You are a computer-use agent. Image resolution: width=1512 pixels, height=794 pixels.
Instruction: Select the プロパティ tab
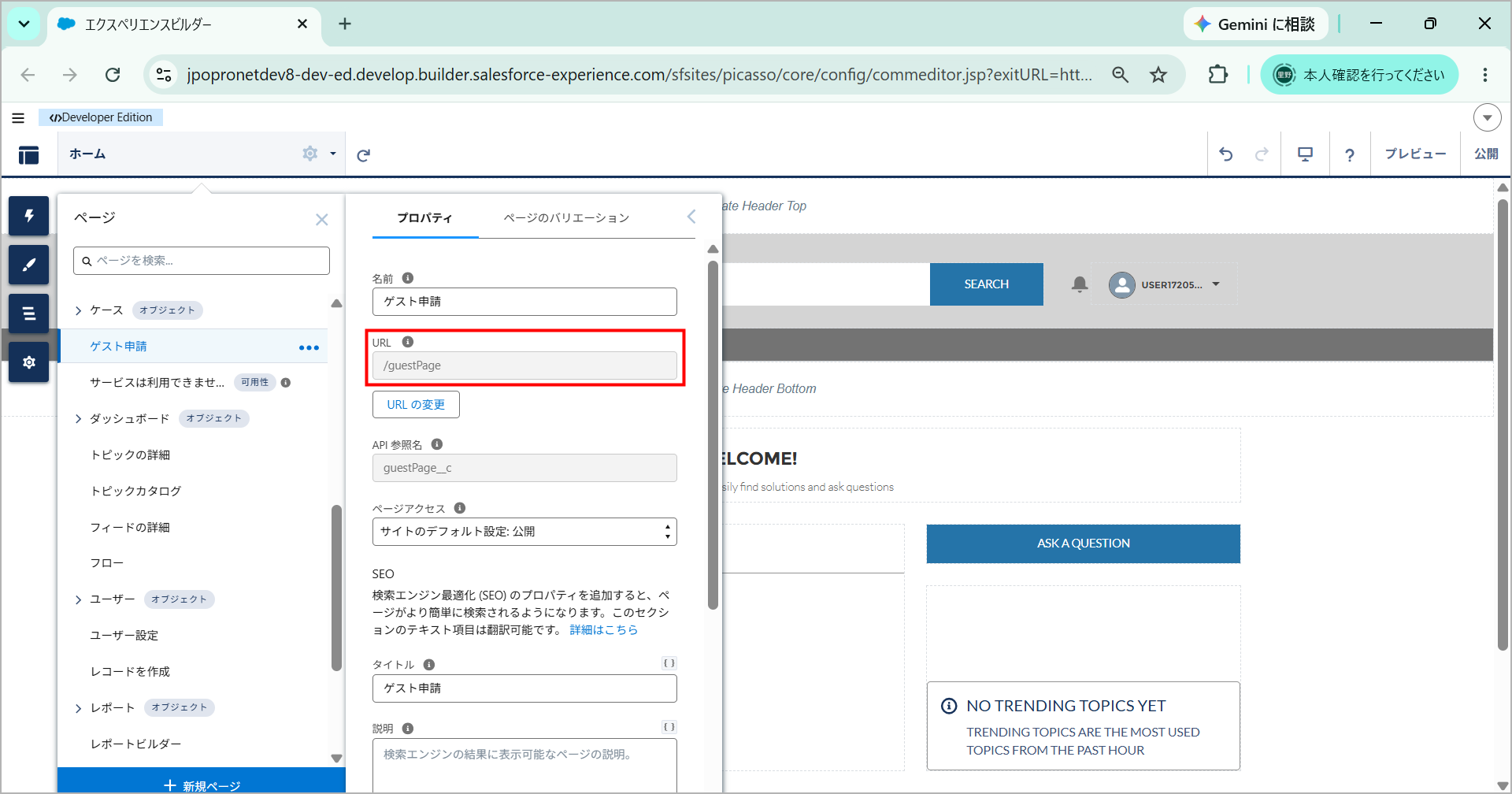pos(424,218)
